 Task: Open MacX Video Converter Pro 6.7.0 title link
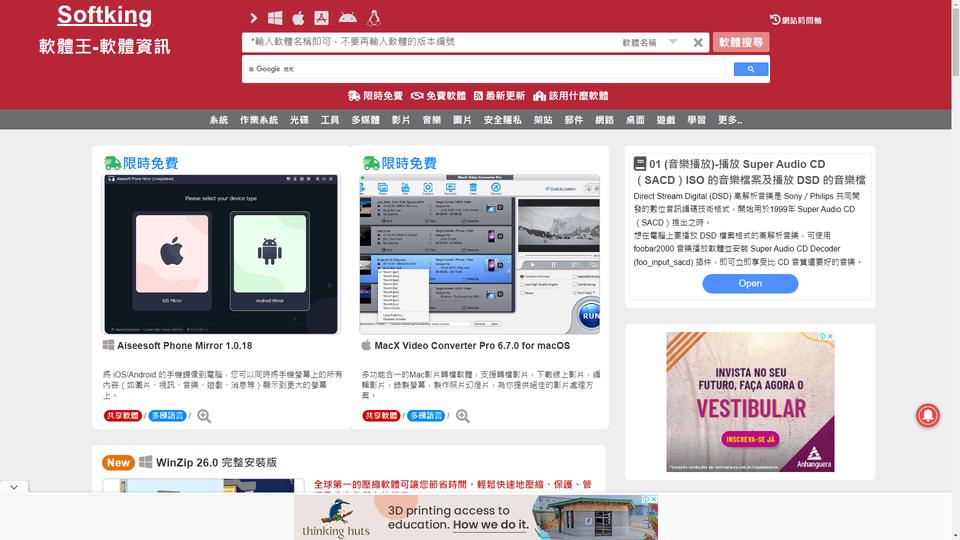pyautogui.click(x=472, y=345)
